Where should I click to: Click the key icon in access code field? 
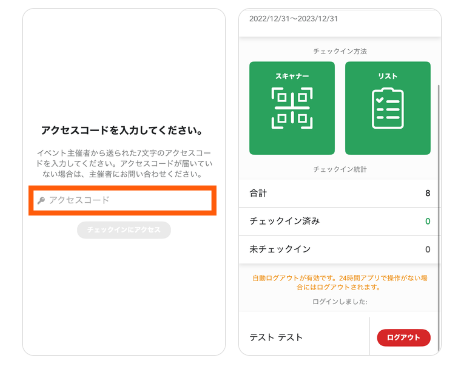(41, 200)
